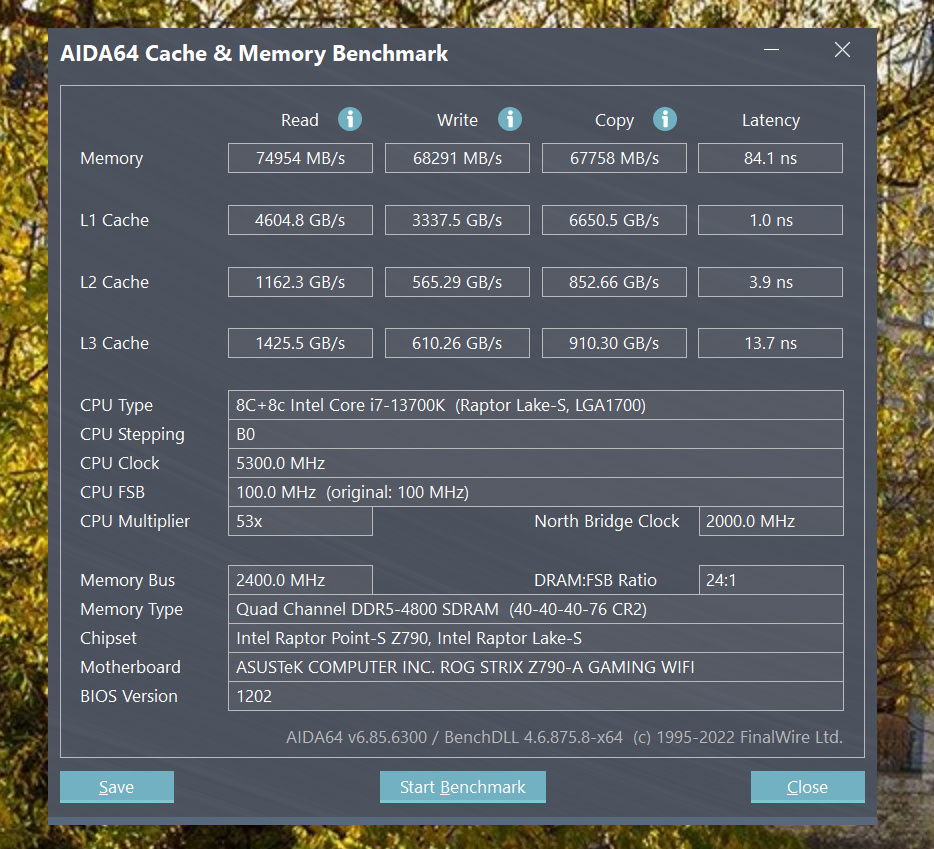Click L1 Cache Read 4604.8 GB/s

click(300, 220)
